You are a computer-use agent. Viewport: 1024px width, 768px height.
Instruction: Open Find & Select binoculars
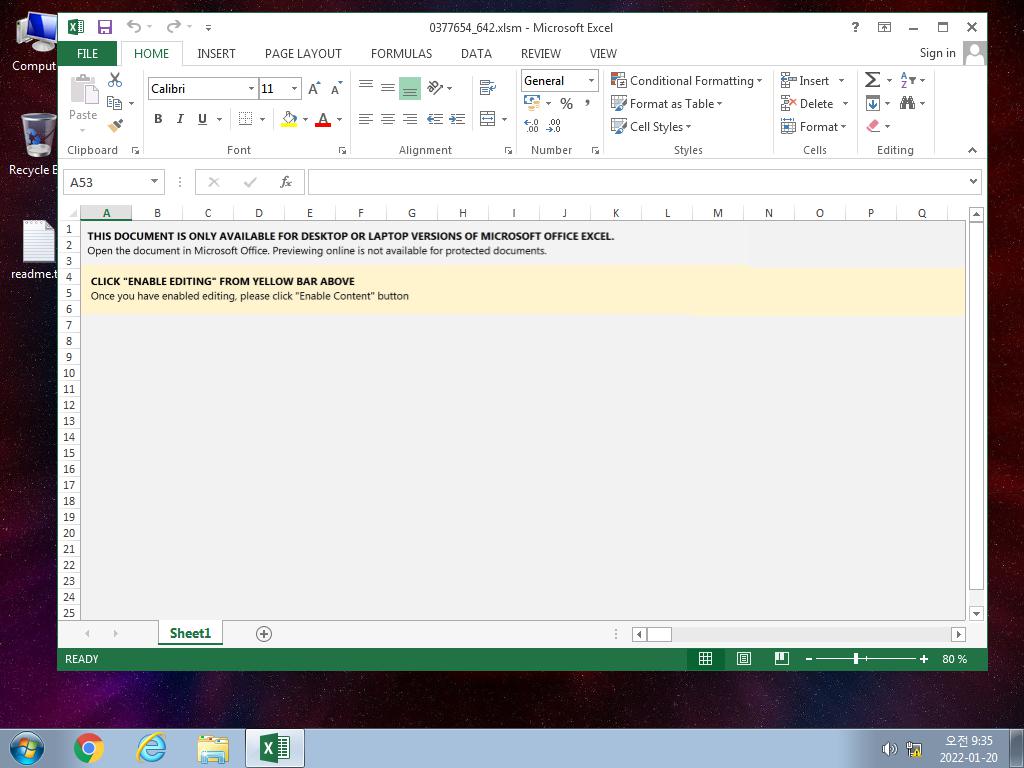(x=912, y=103)
